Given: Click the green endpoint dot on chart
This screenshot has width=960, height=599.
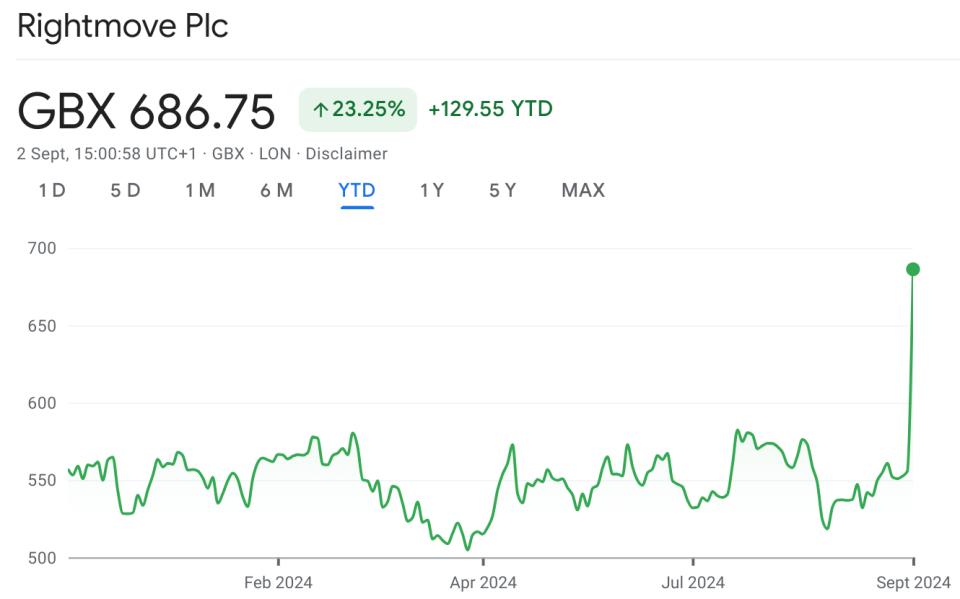Looking at the screenshot, I should coord(913,269).
